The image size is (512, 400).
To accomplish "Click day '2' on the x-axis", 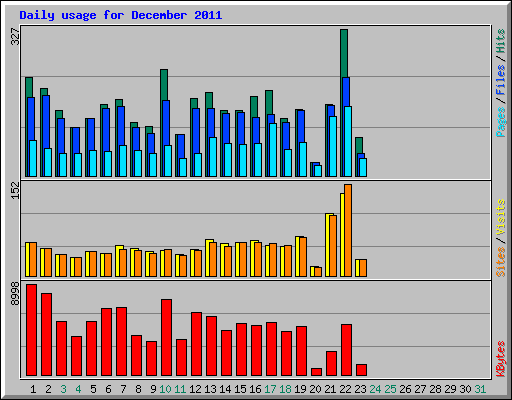I will tap(48, 389).
